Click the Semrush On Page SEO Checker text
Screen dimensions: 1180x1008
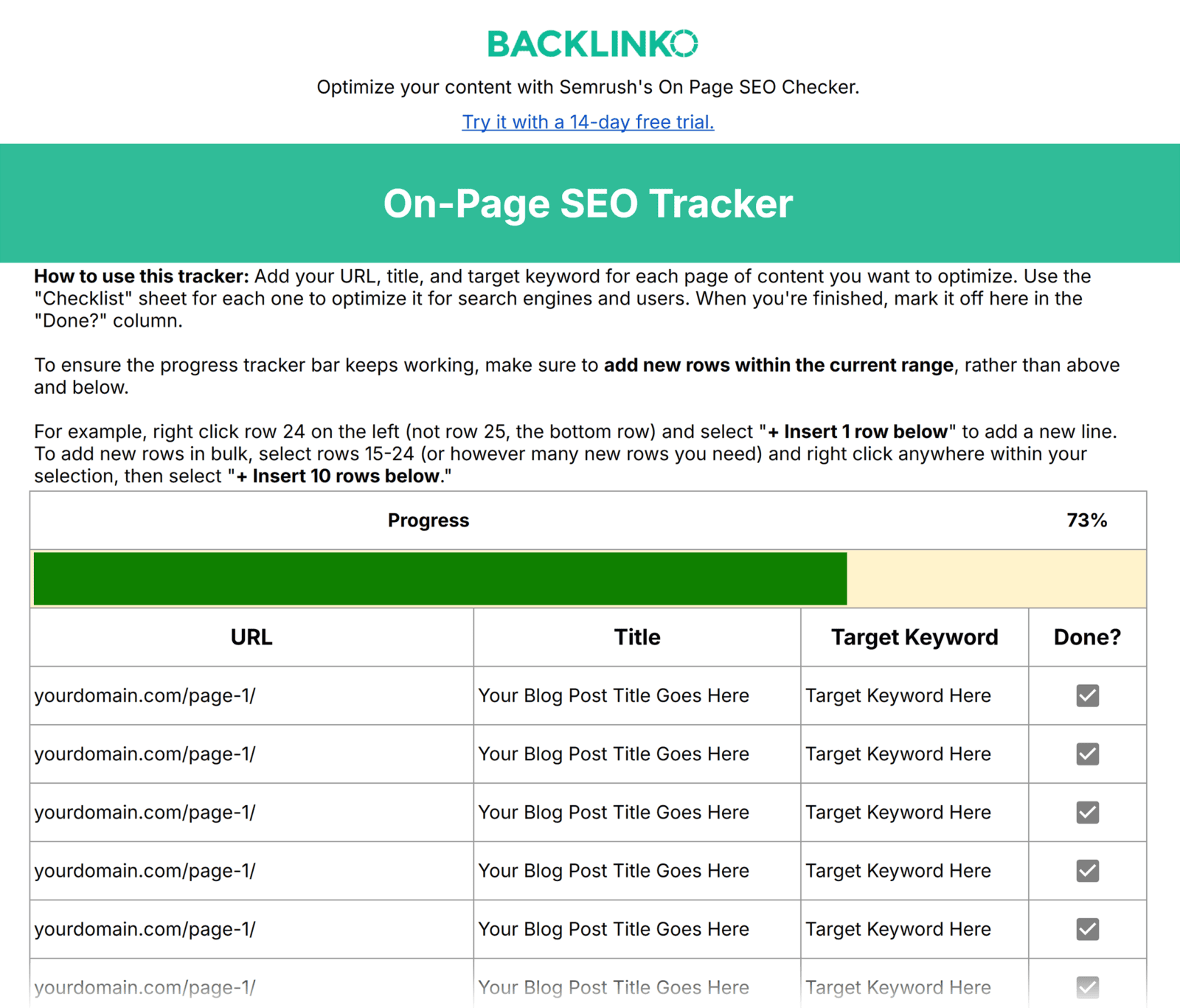click(x=588, y=86)
